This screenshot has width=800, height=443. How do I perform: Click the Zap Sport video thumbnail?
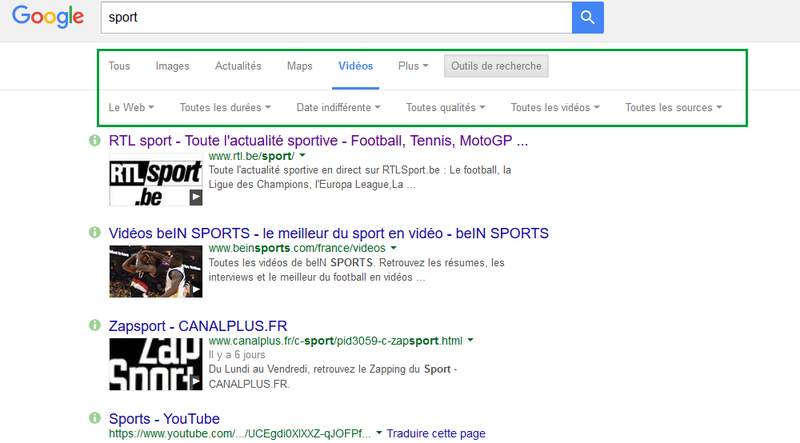156,364
